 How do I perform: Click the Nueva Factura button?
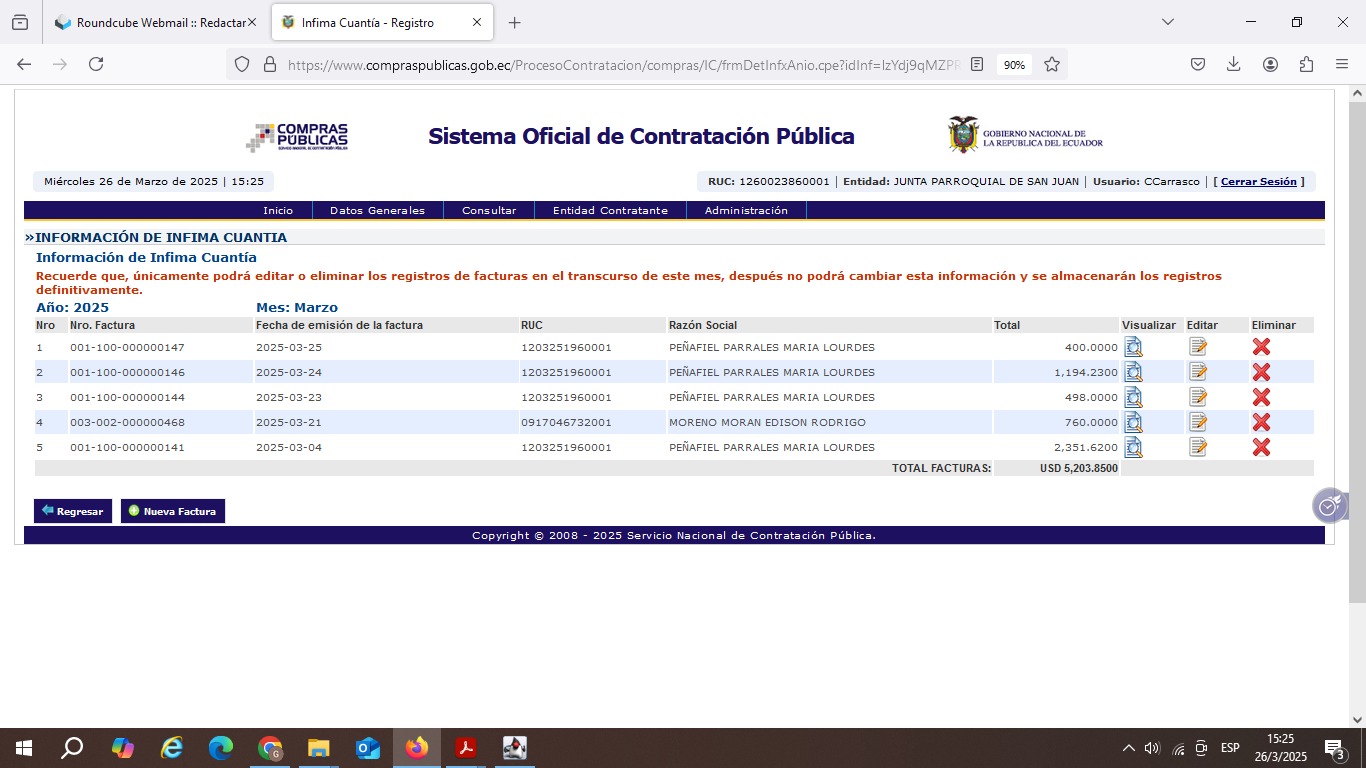[x=173, y=511]
